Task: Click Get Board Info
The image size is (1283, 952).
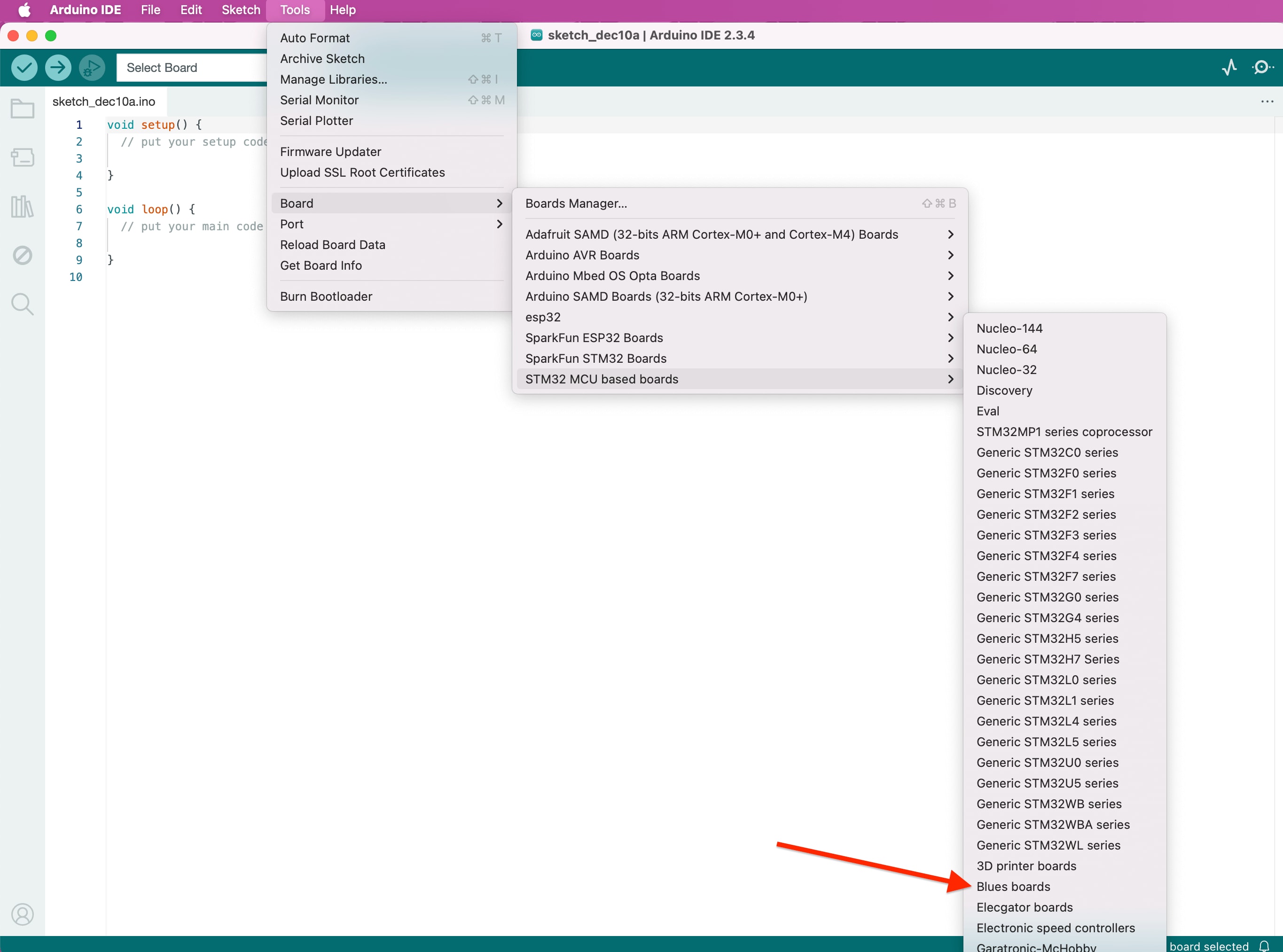Action: 392,265
